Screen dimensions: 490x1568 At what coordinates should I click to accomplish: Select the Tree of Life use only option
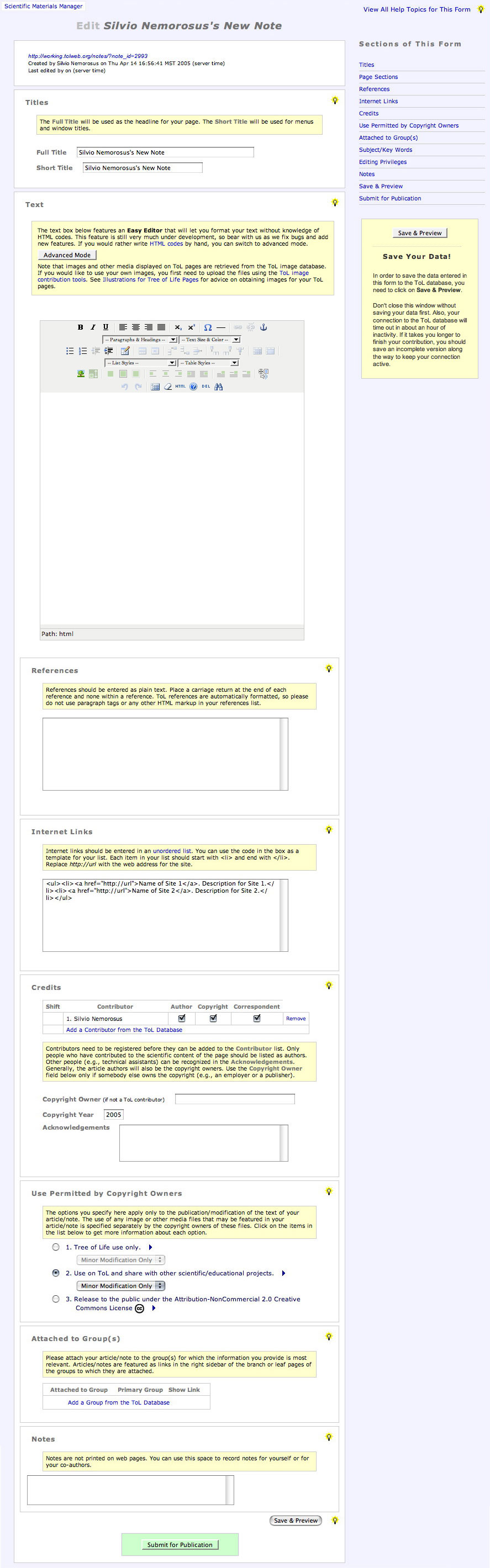[56, 1247]
